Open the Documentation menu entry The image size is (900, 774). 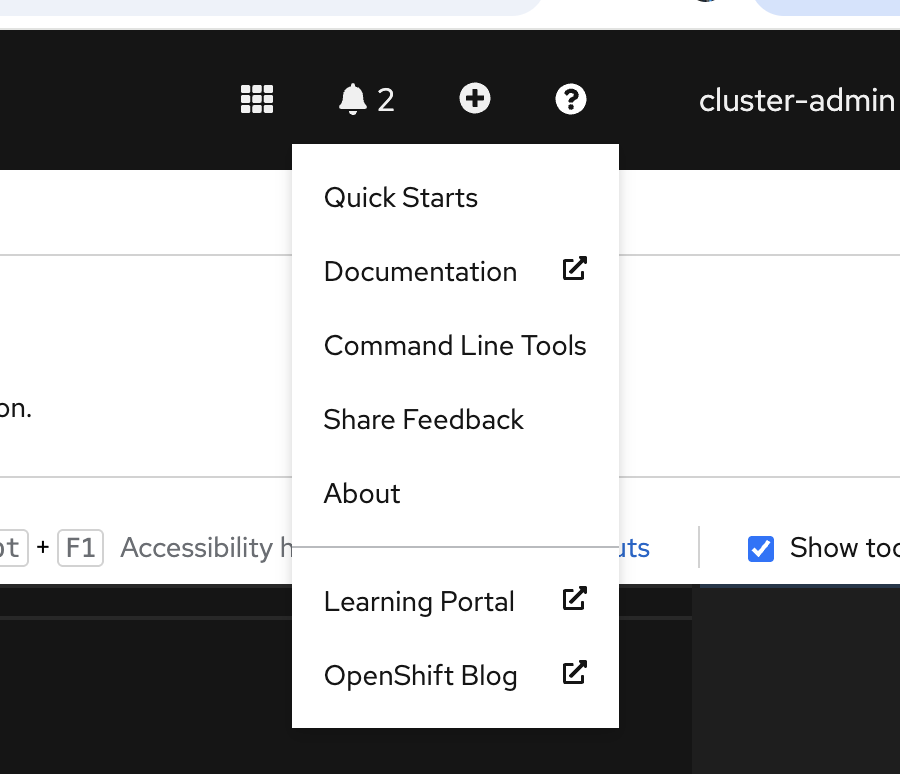pyautogui.click(x=420, y=272)
